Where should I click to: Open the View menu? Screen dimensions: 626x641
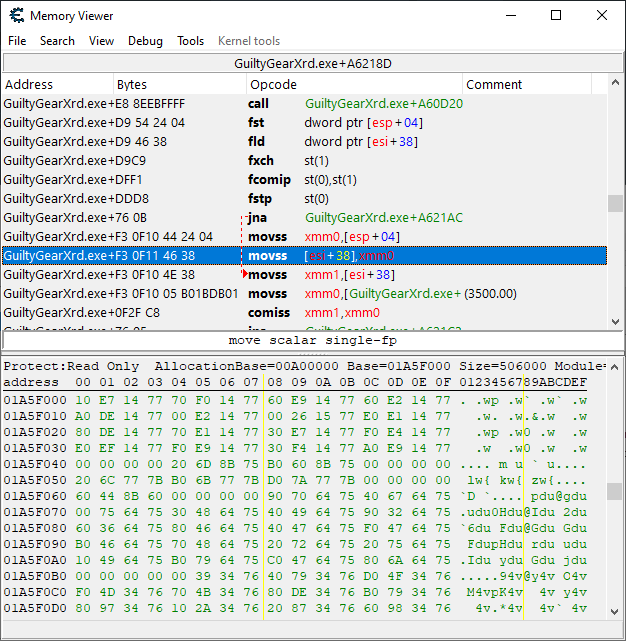tap(101, 41)
